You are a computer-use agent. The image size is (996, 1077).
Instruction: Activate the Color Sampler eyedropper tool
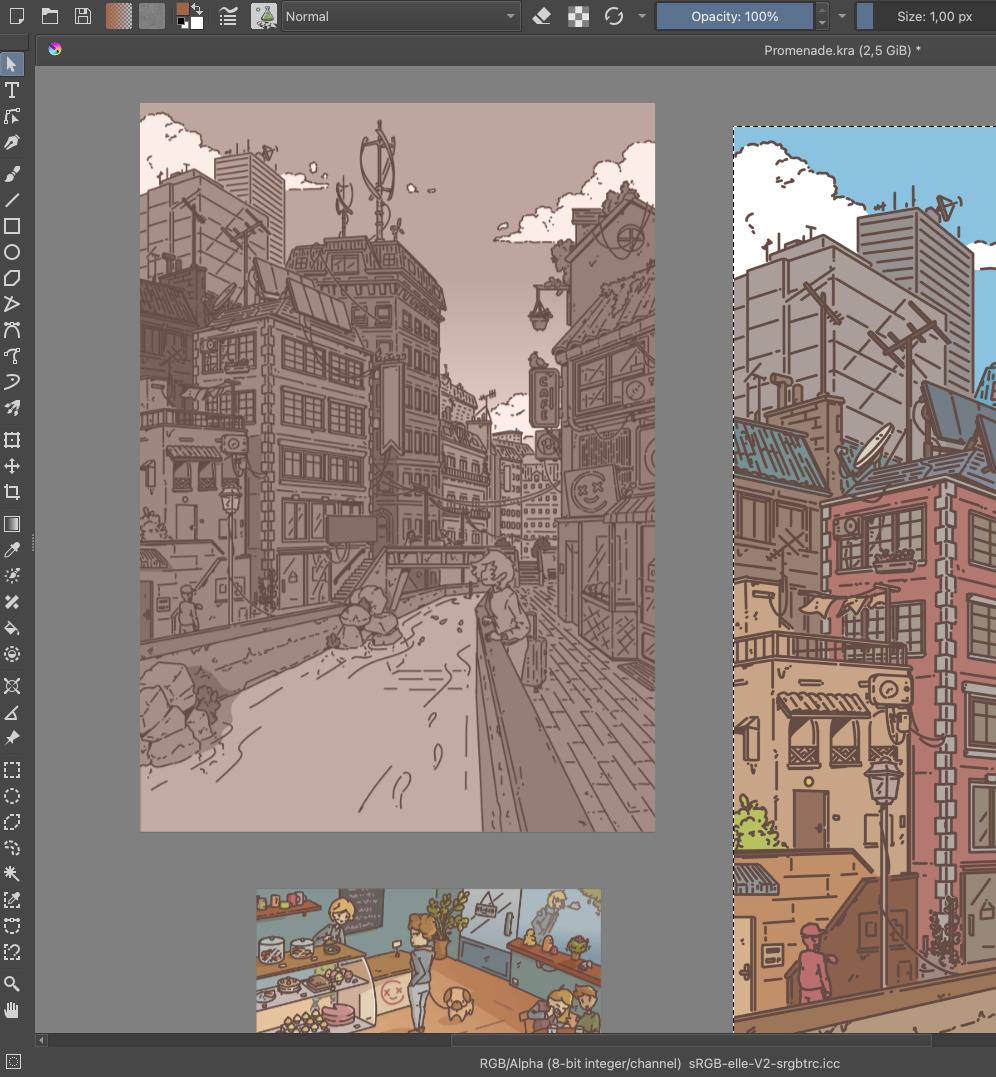tap(12, 550)
